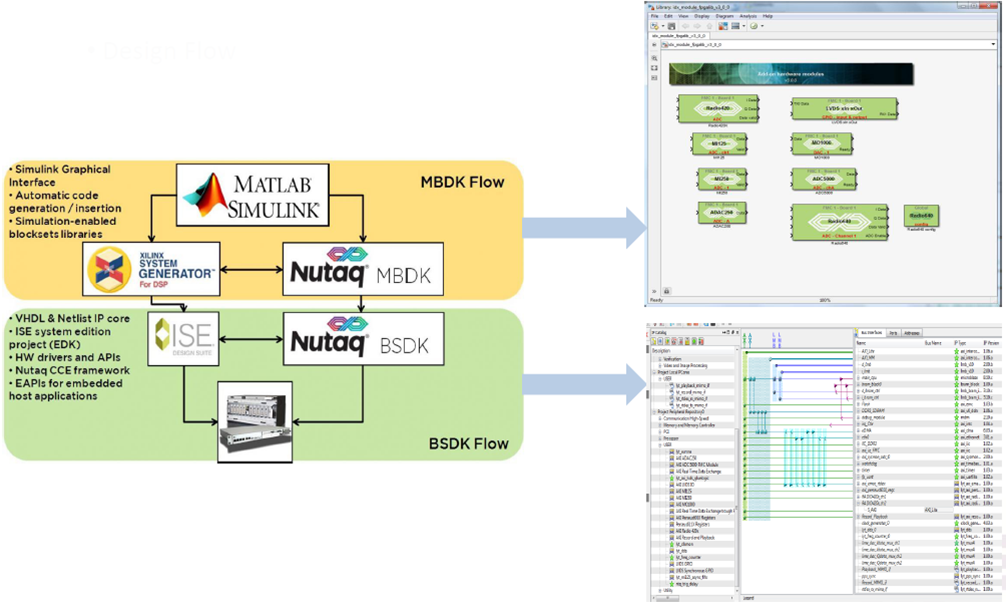Viewport: 1006px width, 602px height.
Task: Click the lock icon at canvas bottom-left
Action: (667, 291)
